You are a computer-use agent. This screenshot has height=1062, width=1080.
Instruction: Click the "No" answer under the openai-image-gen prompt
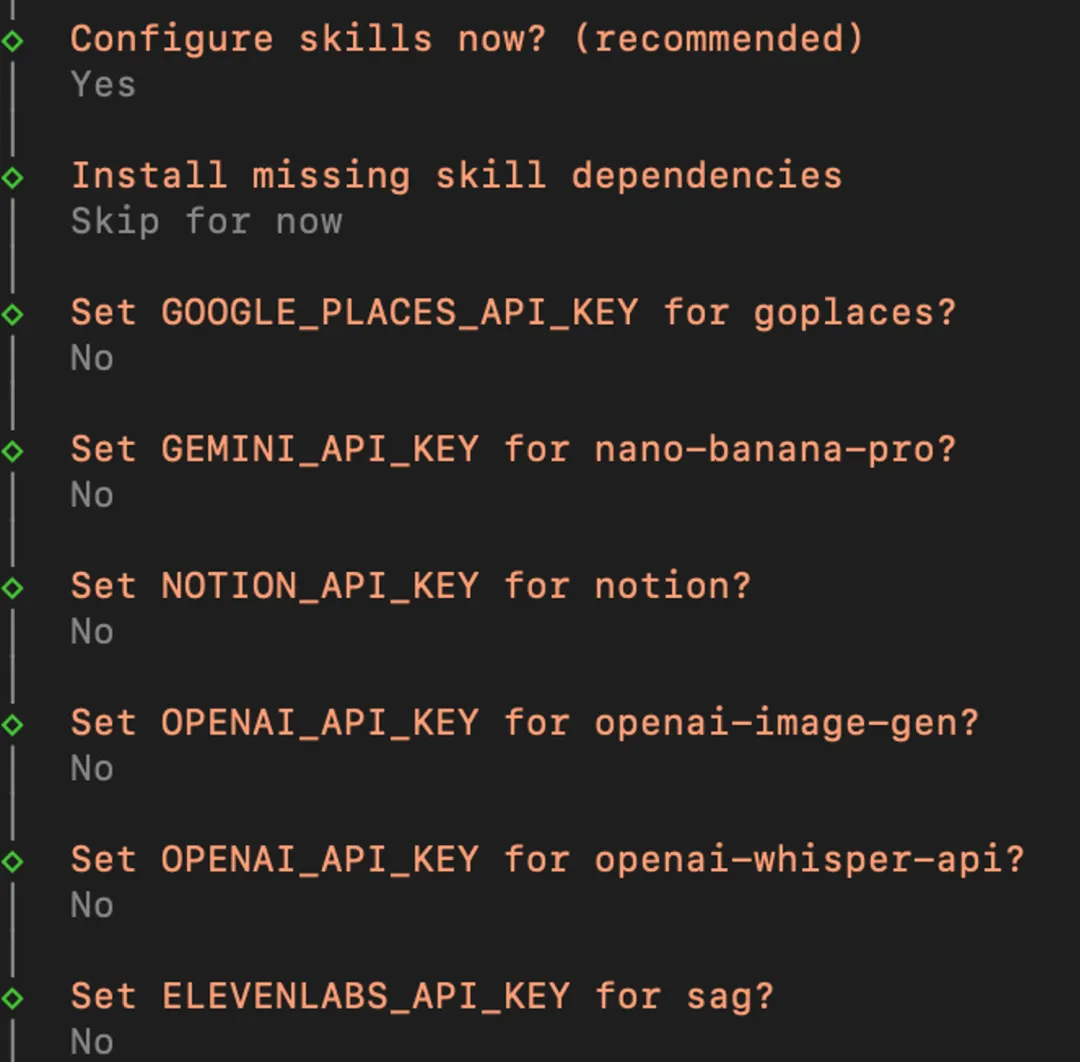click(92, 769)
